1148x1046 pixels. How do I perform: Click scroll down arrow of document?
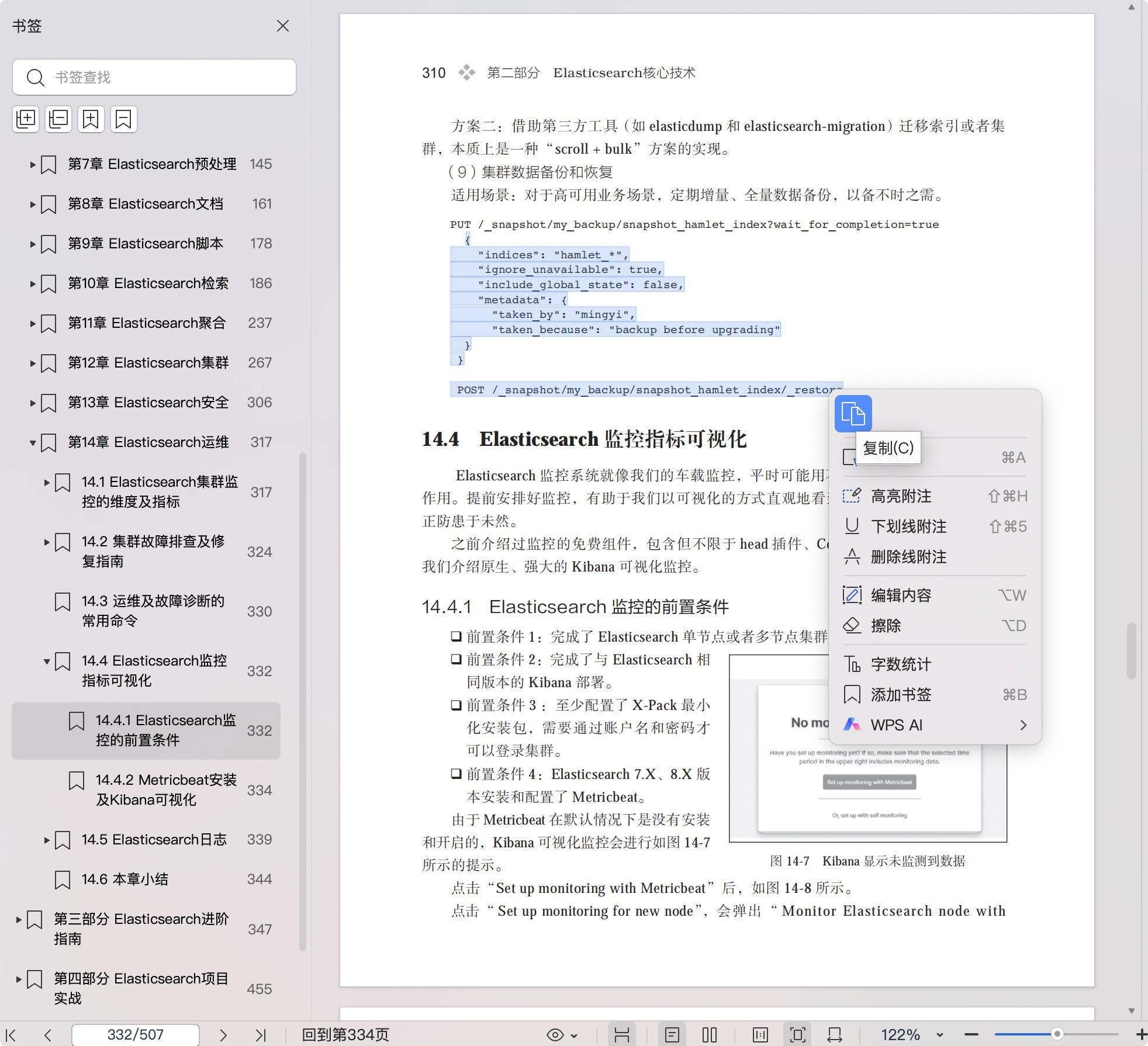[1132, 1010]
